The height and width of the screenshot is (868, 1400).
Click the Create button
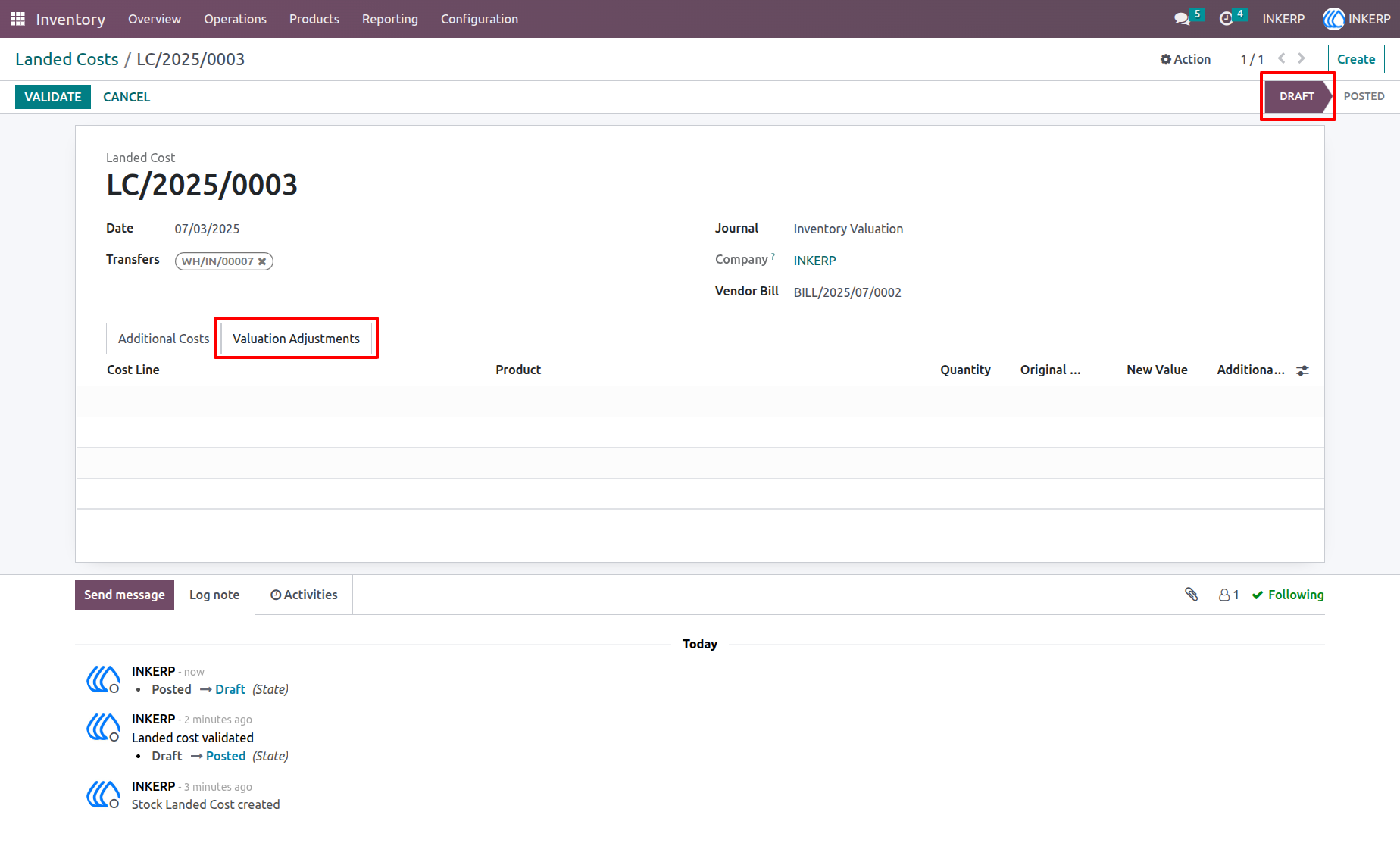pos(1356,59)
